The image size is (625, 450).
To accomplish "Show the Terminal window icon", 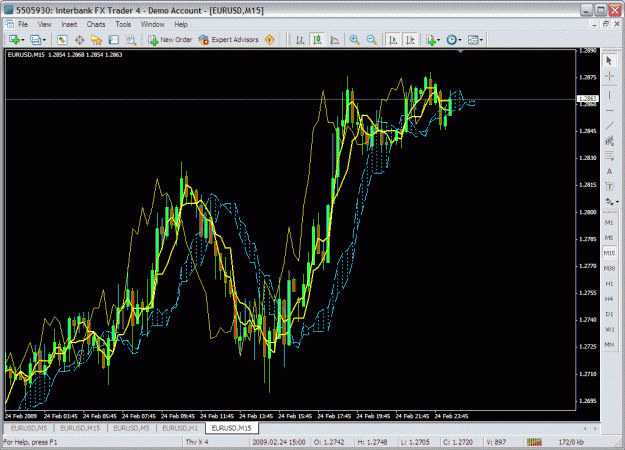I will 114,40.
